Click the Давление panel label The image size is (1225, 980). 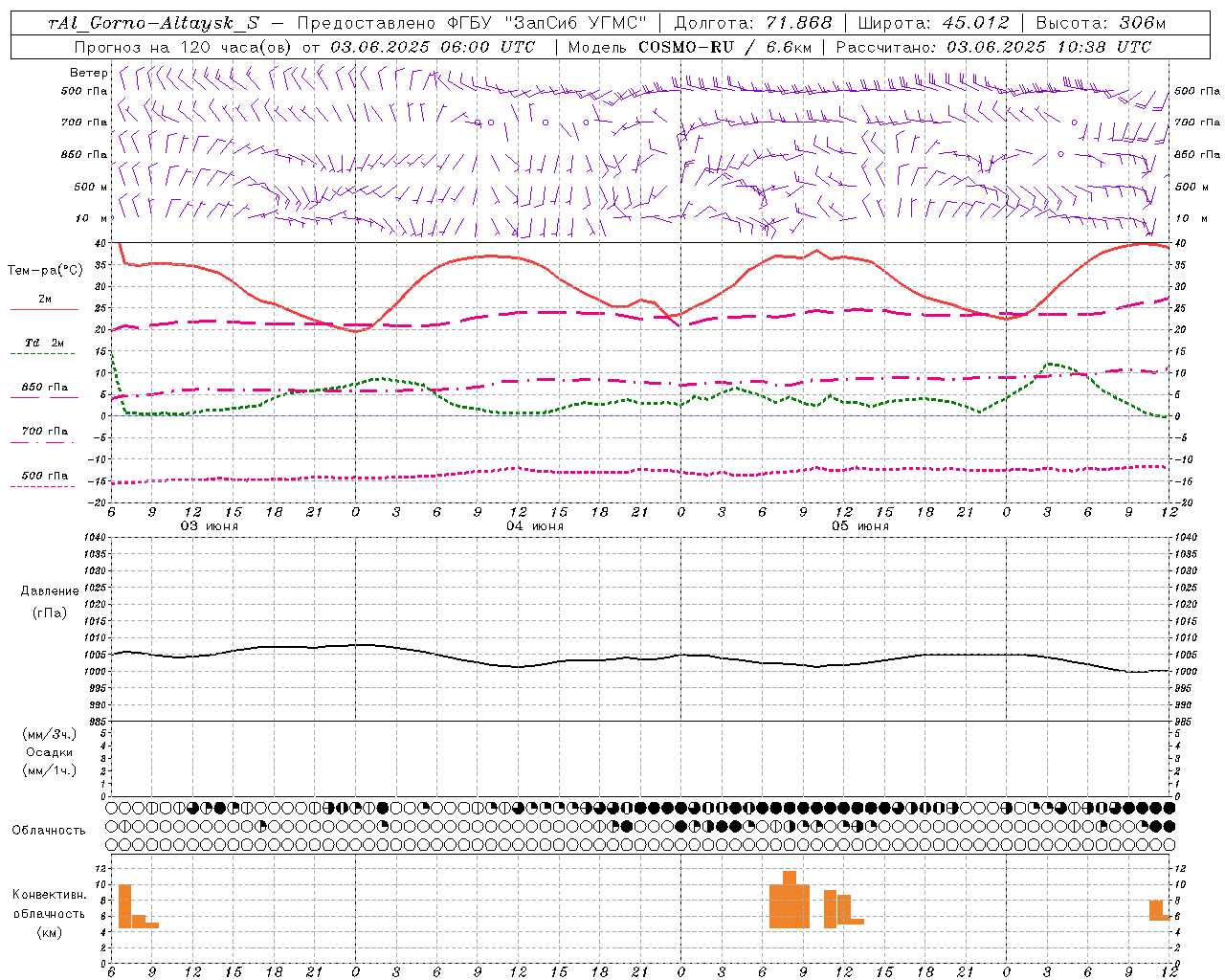point(50,591)
